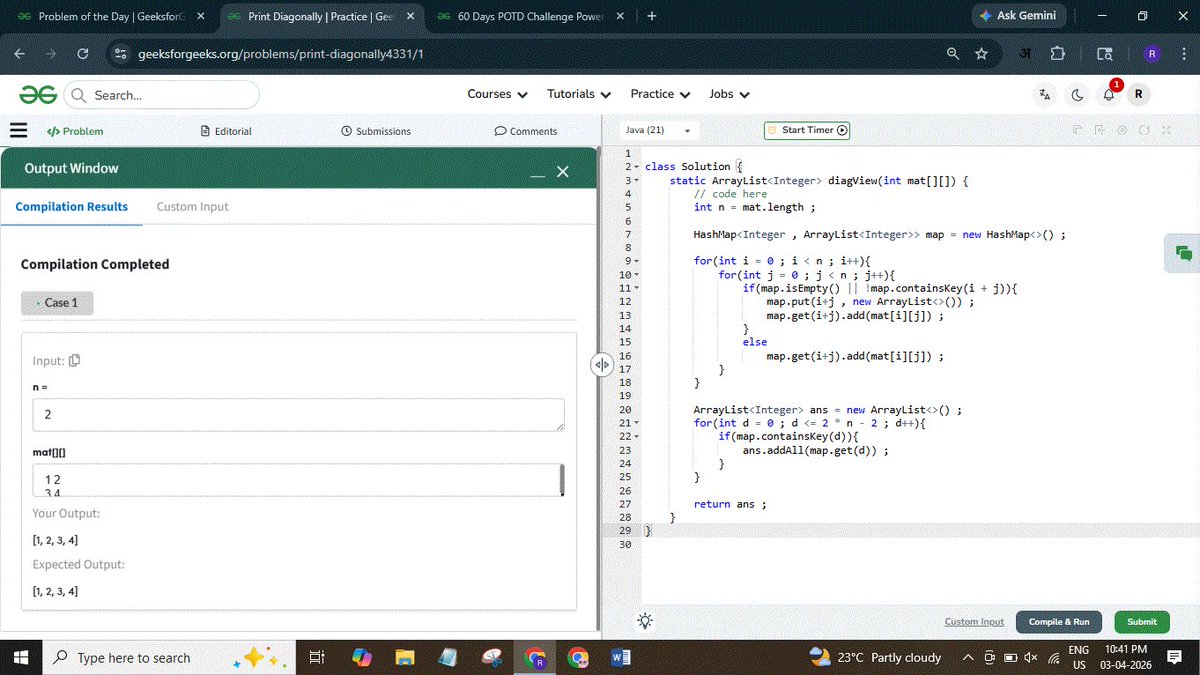1200x675 pixels.
Task: Click the mat[][] input scrollbar
Action: pyautogui.click(x=561, y=479)
